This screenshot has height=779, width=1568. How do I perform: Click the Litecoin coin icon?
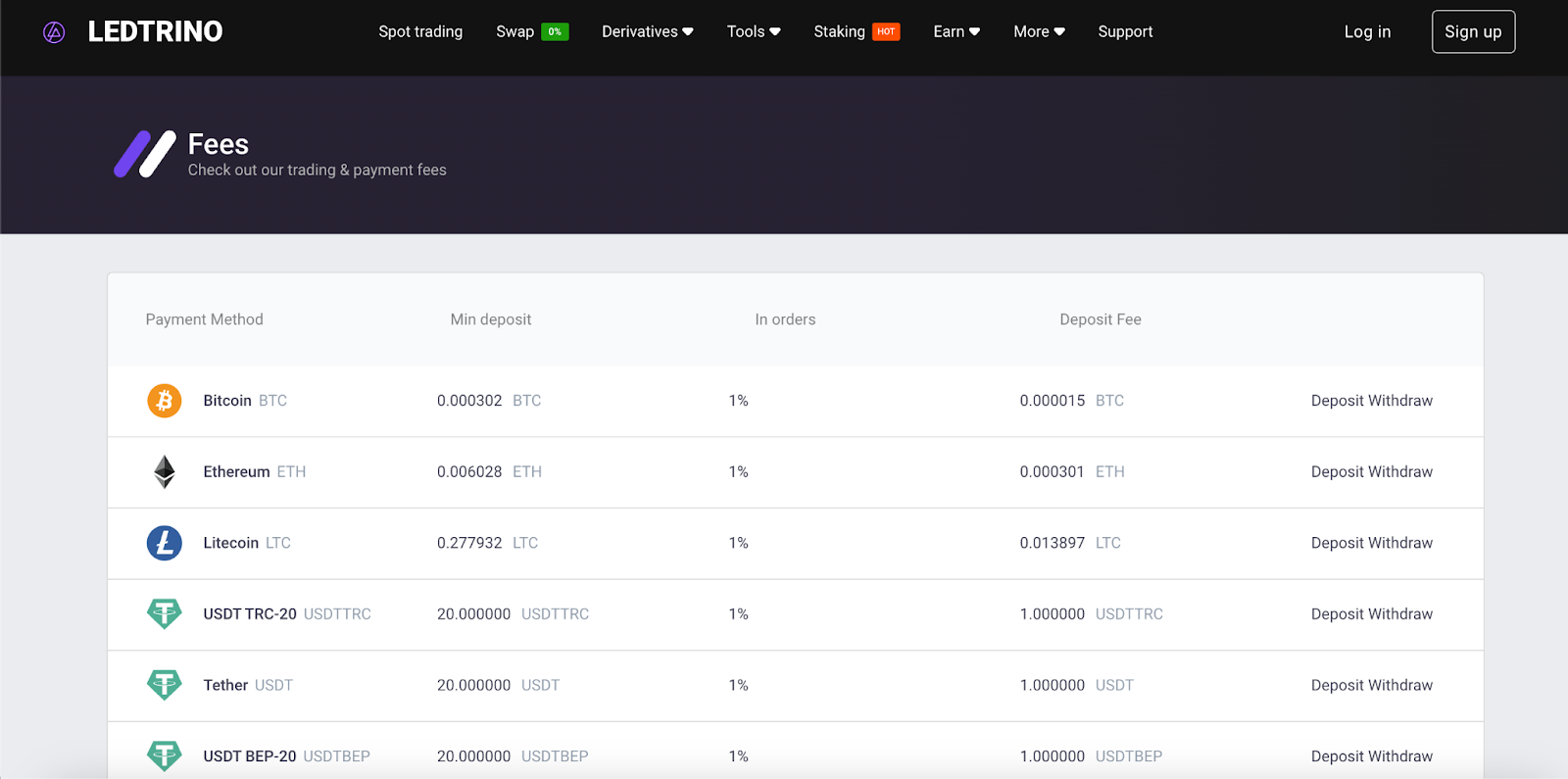(165, 543)
